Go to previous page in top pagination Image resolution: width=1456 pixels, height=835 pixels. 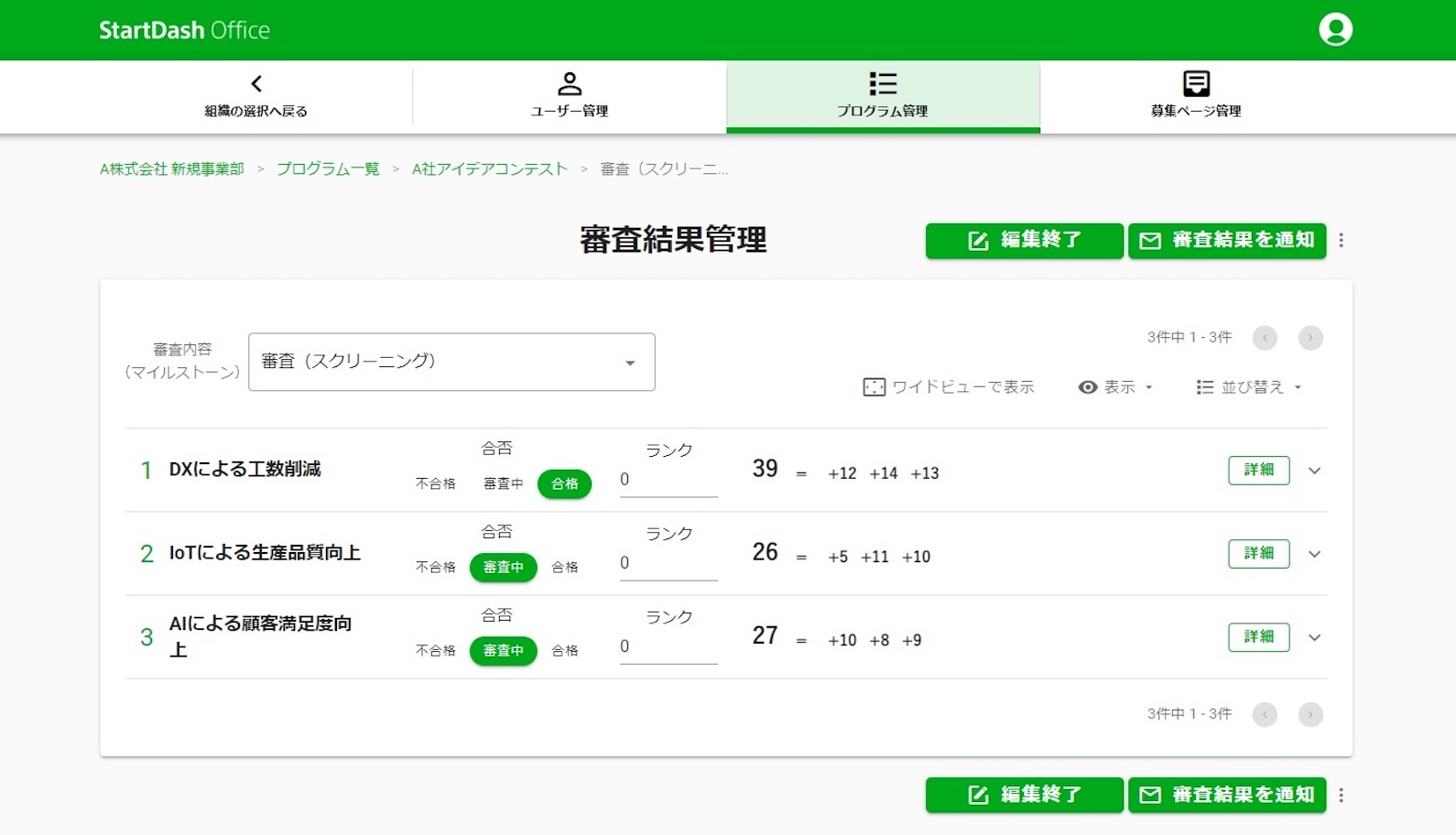pos(1265,338)
